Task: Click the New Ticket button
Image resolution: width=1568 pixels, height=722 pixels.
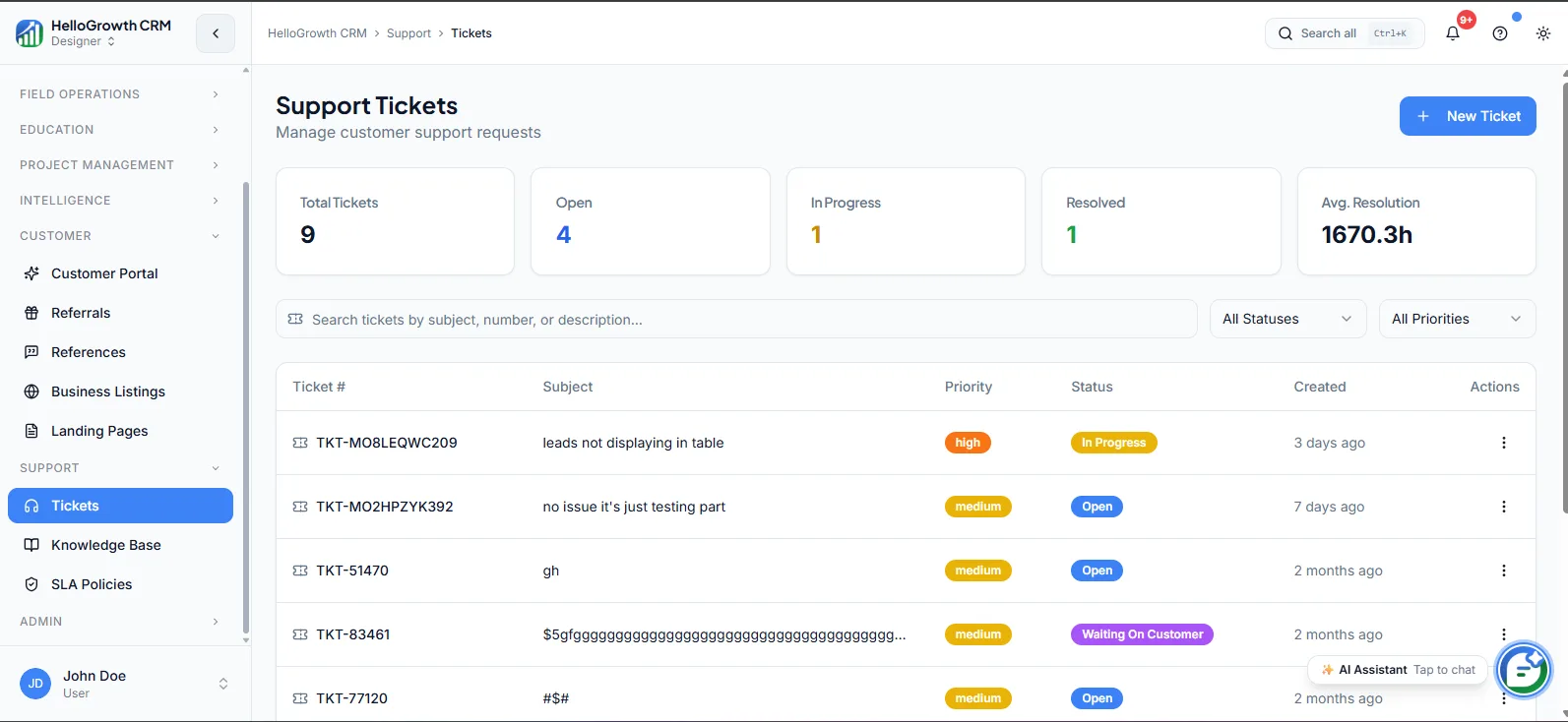Action: pyautogui.click(x=1468, y=116)
